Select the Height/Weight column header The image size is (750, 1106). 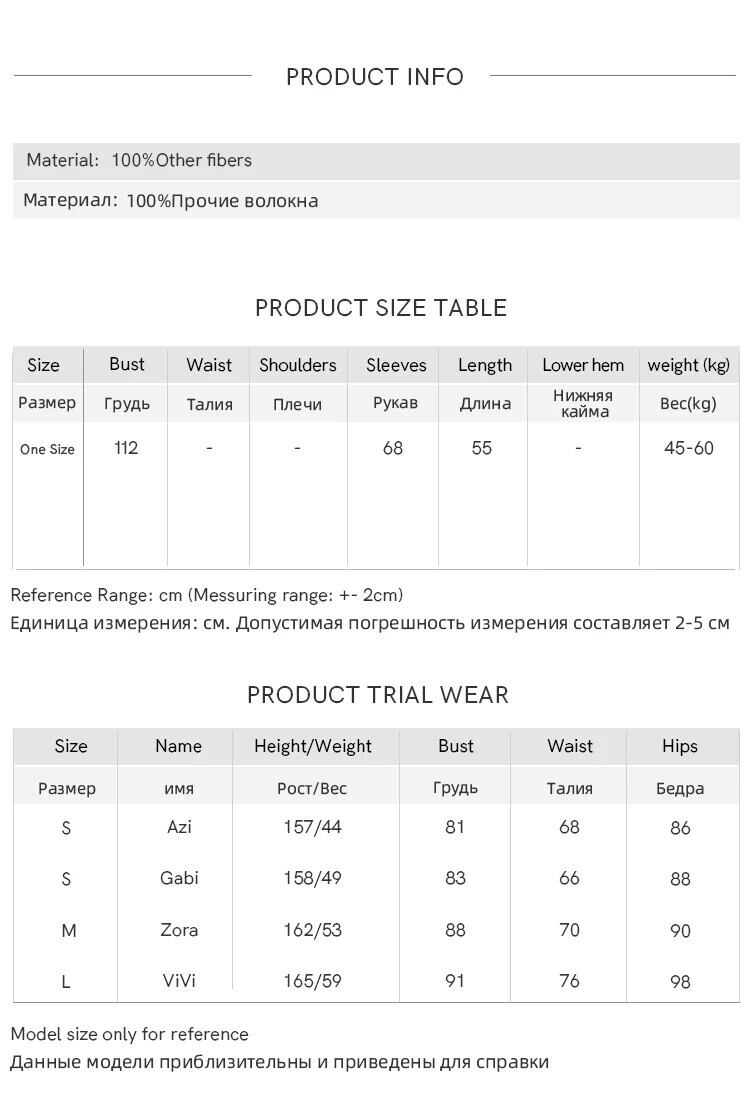312,746
